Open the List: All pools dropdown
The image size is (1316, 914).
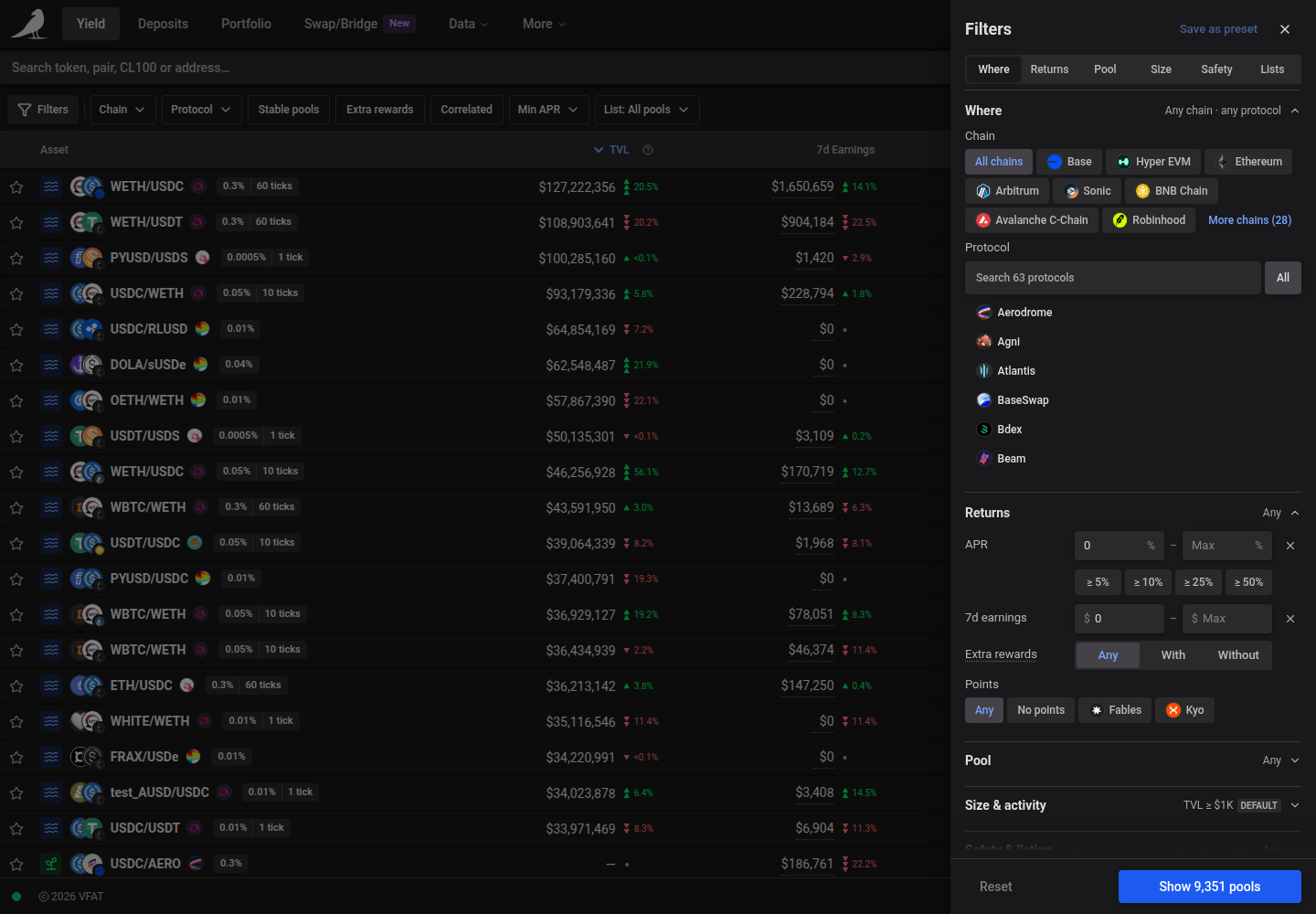tap(646, 110)
